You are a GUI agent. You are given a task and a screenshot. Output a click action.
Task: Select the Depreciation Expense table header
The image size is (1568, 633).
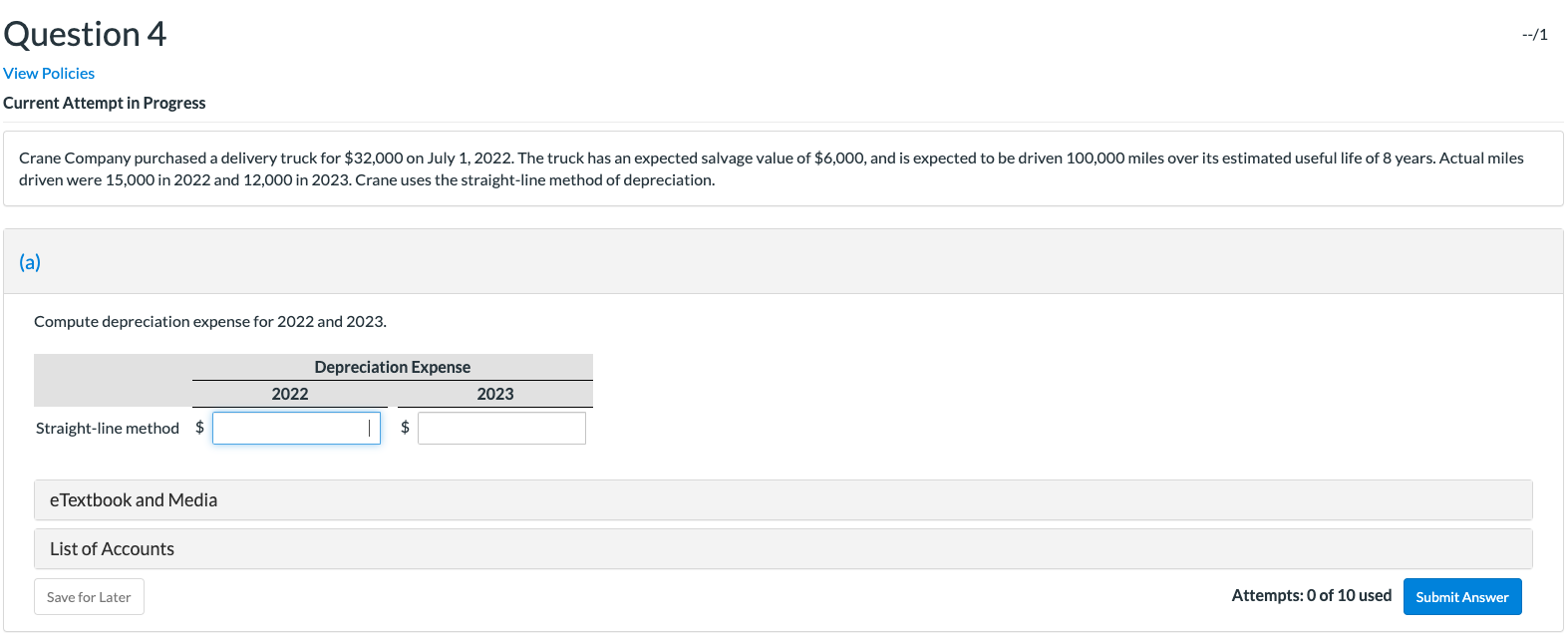click(392, 367)
